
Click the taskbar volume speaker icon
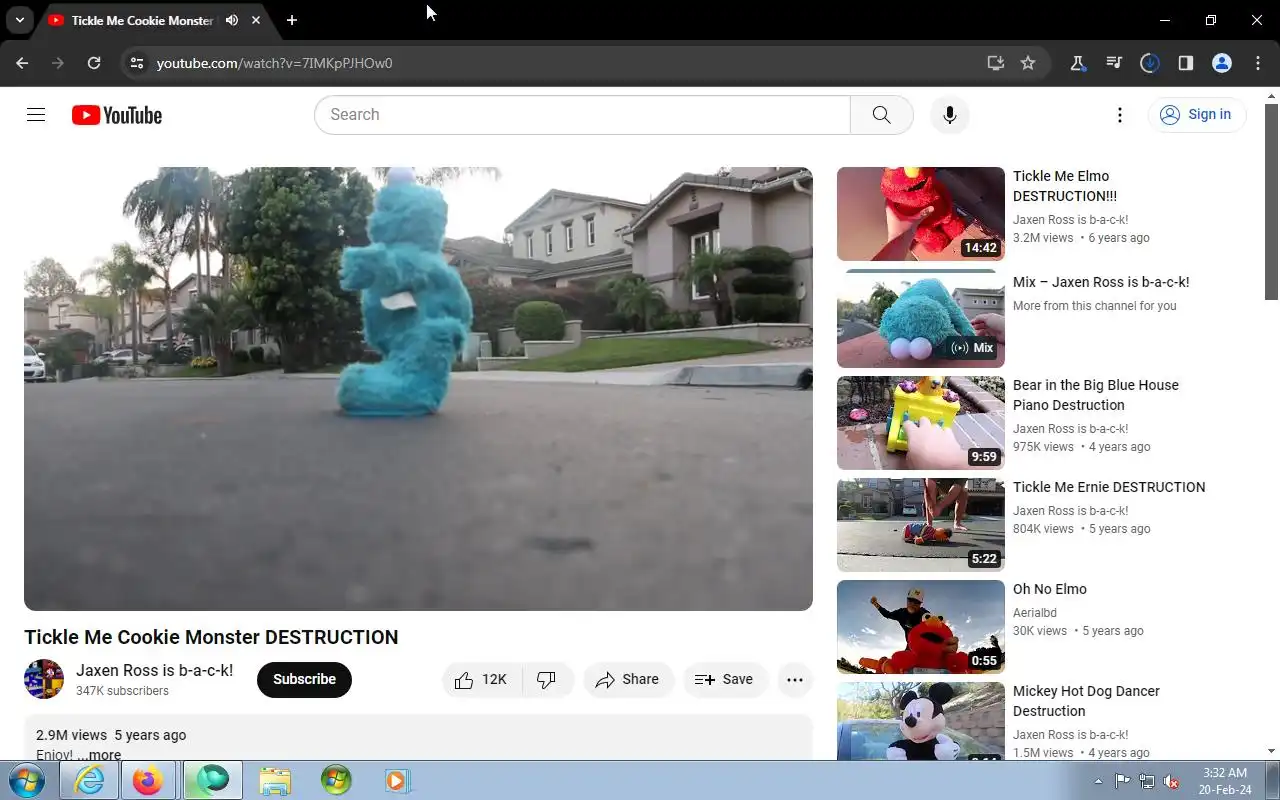click(x=1171, y=781)
